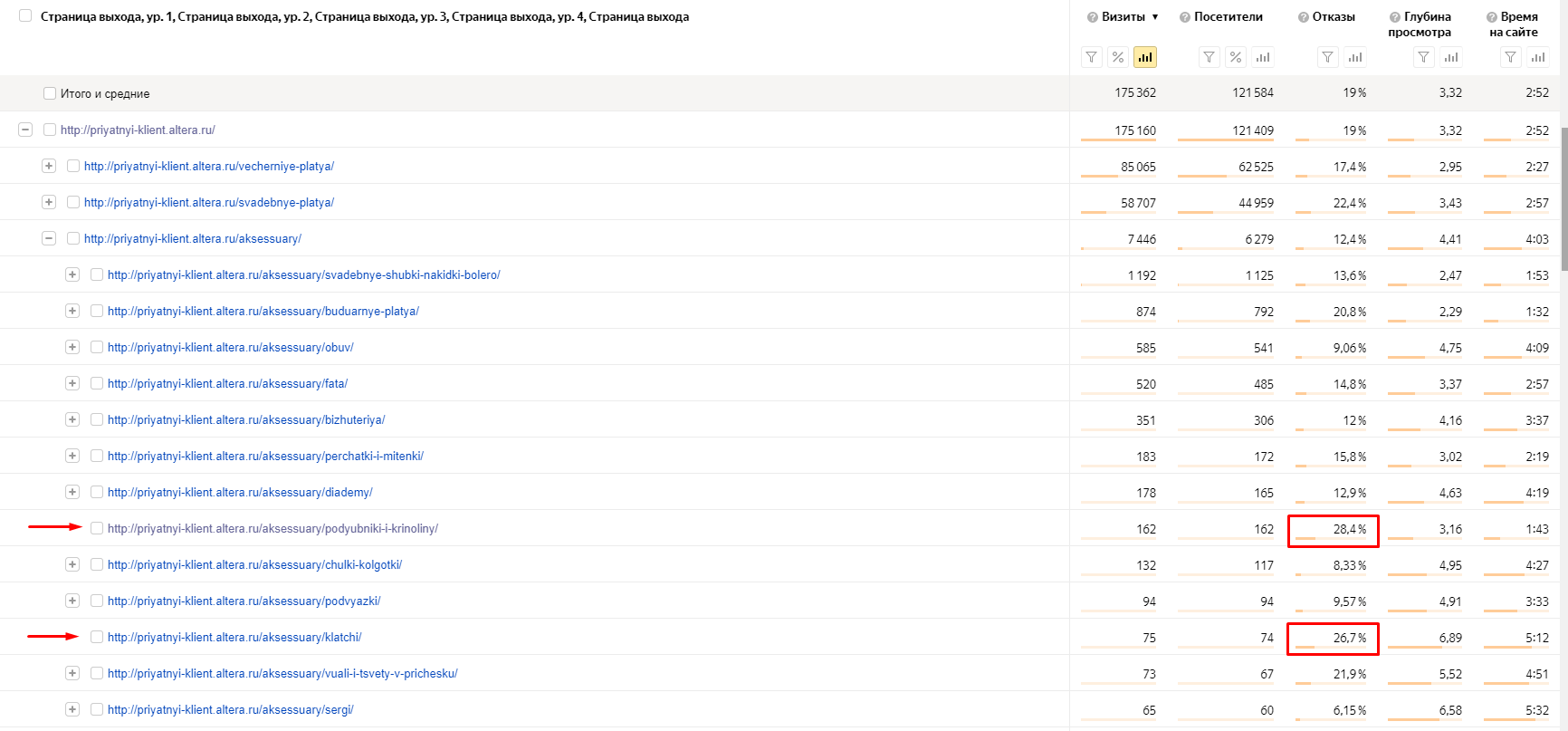The image size is (1568, 731).
Task: Open the aksessuary/diademy URL link
Action: click(240, 493)
